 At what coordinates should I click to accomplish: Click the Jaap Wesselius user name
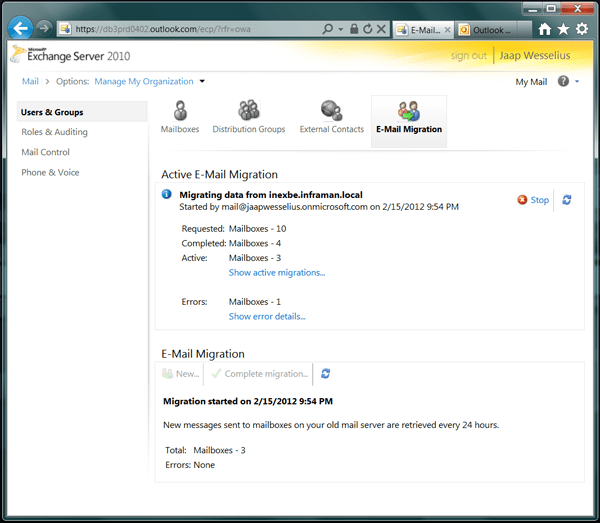[535, 55]
